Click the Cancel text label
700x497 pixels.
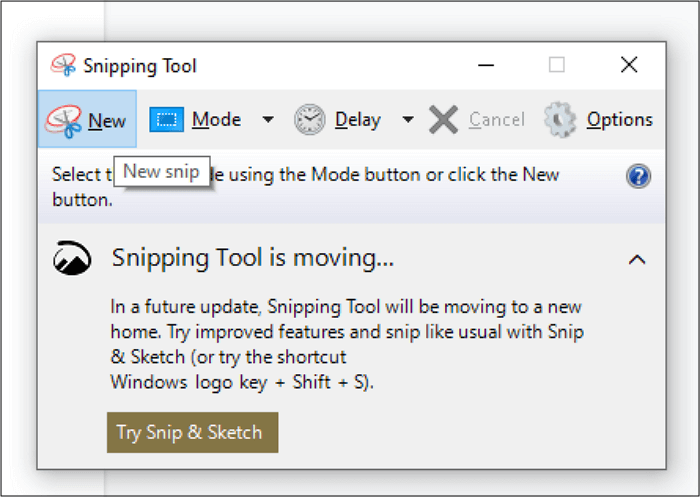pos(496,120)
